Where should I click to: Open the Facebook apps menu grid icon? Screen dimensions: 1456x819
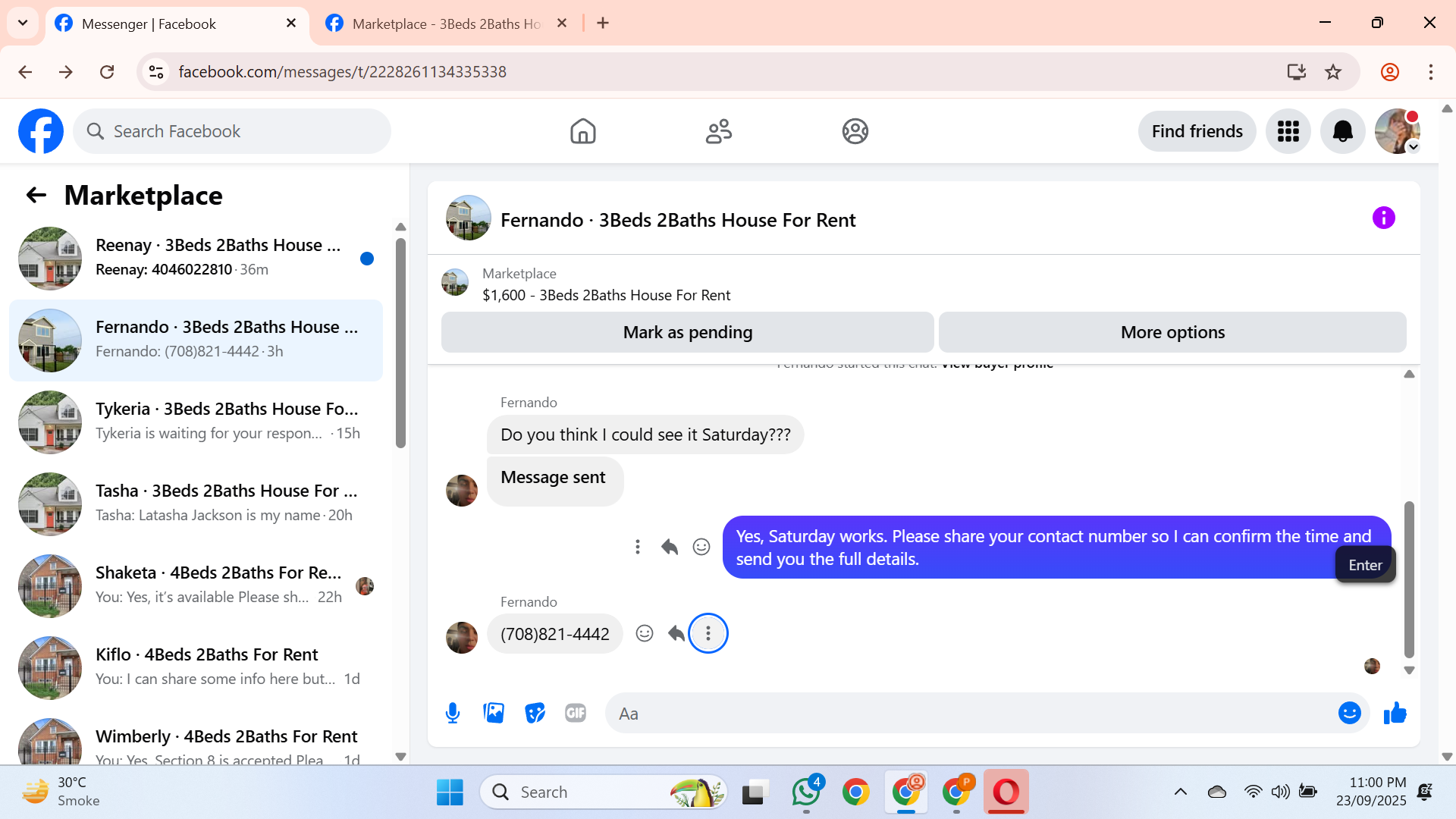pos(1288,131)
